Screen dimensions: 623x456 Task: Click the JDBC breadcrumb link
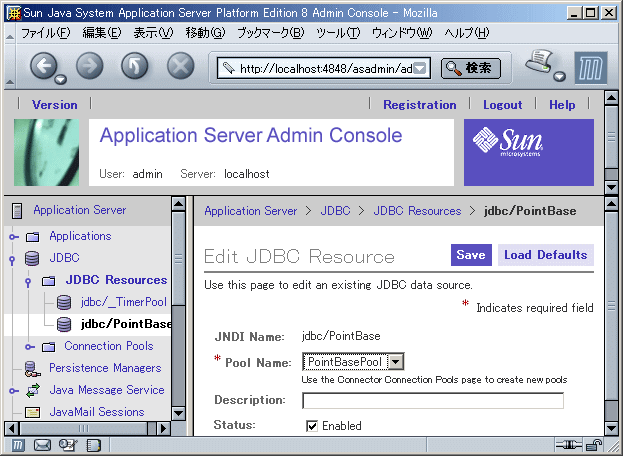(x=335, y=211)
